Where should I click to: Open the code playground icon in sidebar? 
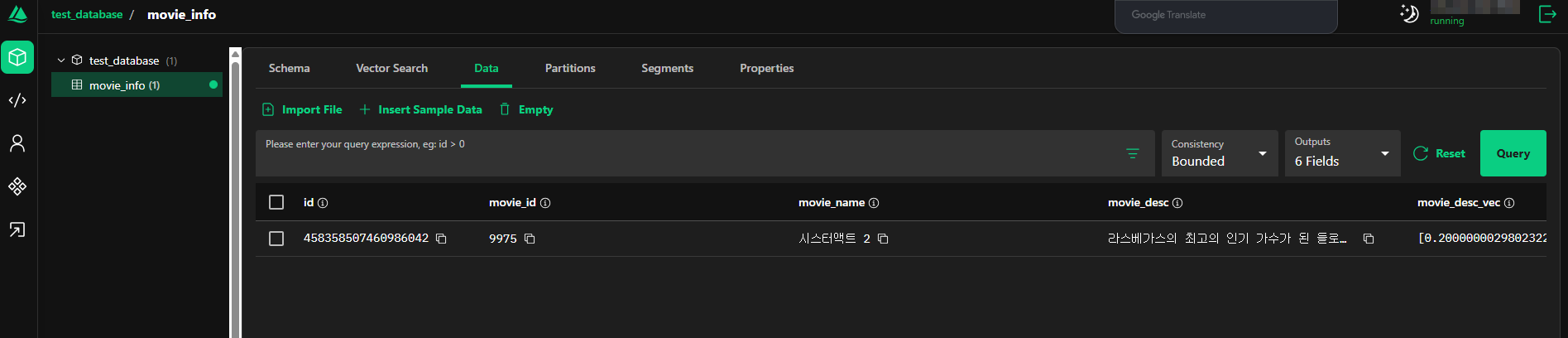click(17, 100)
